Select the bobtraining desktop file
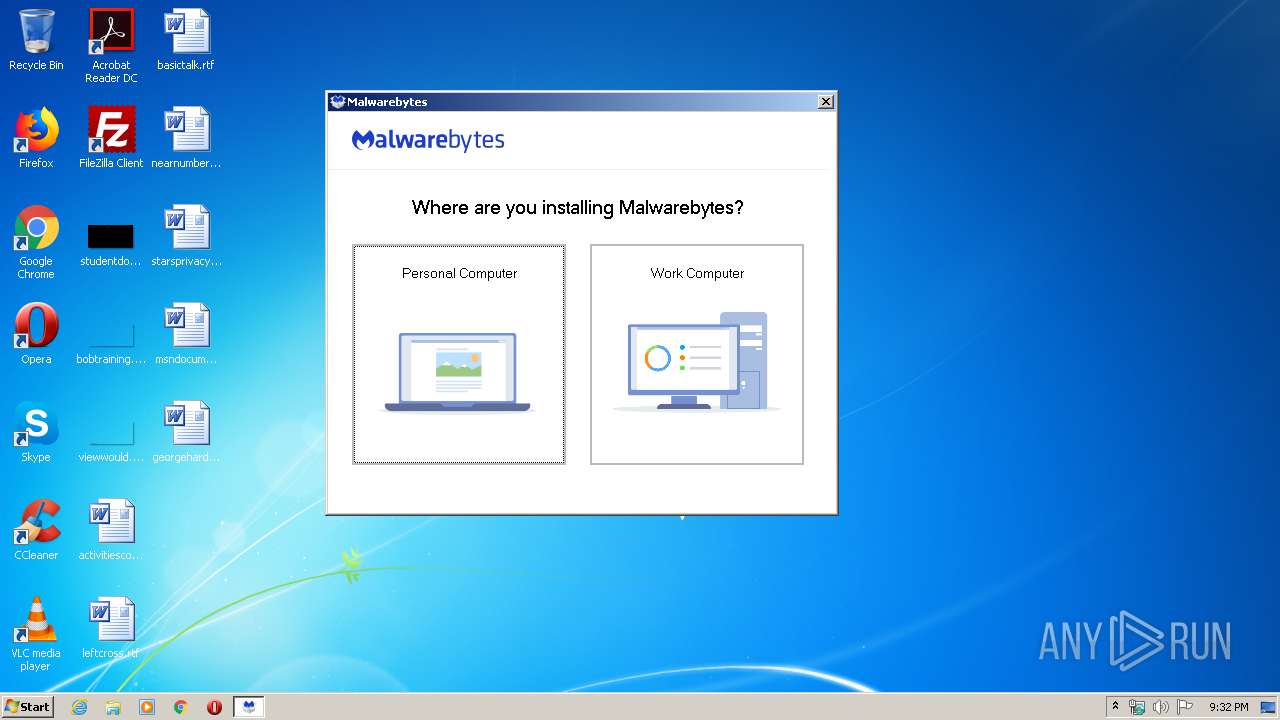Screen dimensions: 1280x720 pos(111,340)
